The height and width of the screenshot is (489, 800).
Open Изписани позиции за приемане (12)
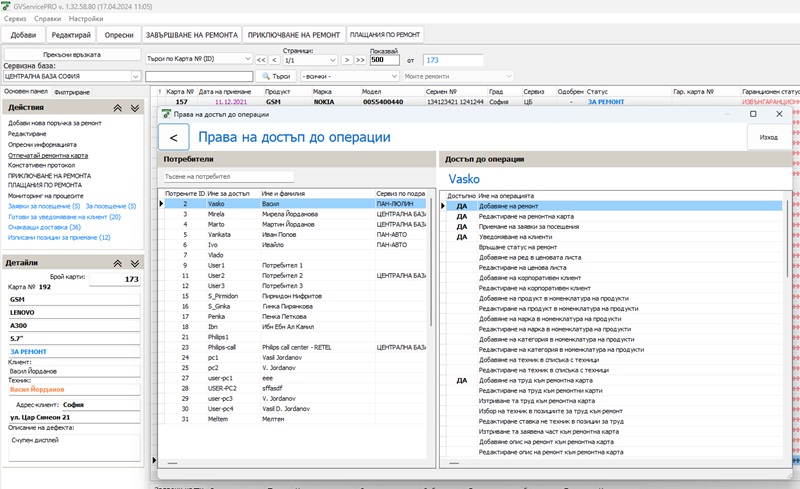point(59,237)
